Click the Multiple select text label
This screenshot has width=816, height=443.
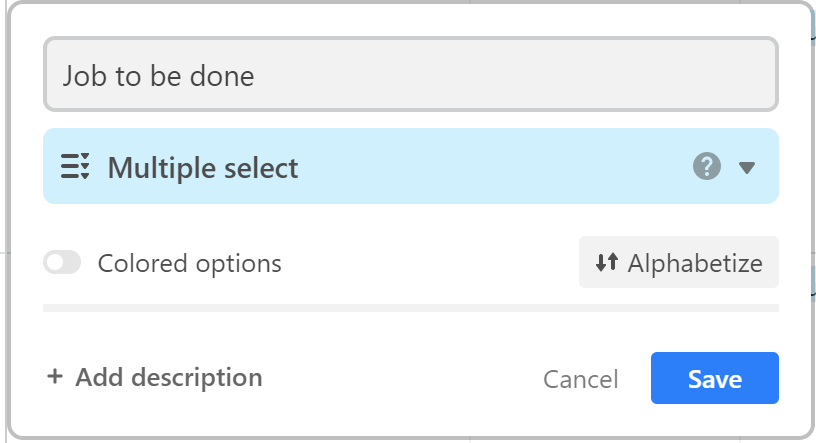coord(203,168)
